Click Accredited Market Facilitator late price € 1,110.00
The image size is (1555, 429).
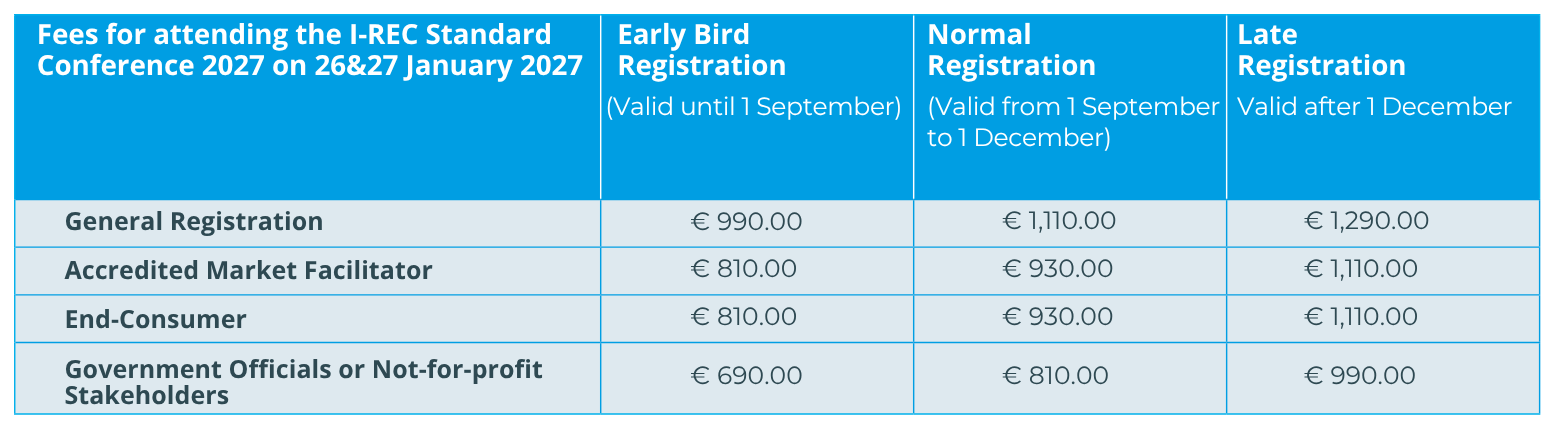1361,269
